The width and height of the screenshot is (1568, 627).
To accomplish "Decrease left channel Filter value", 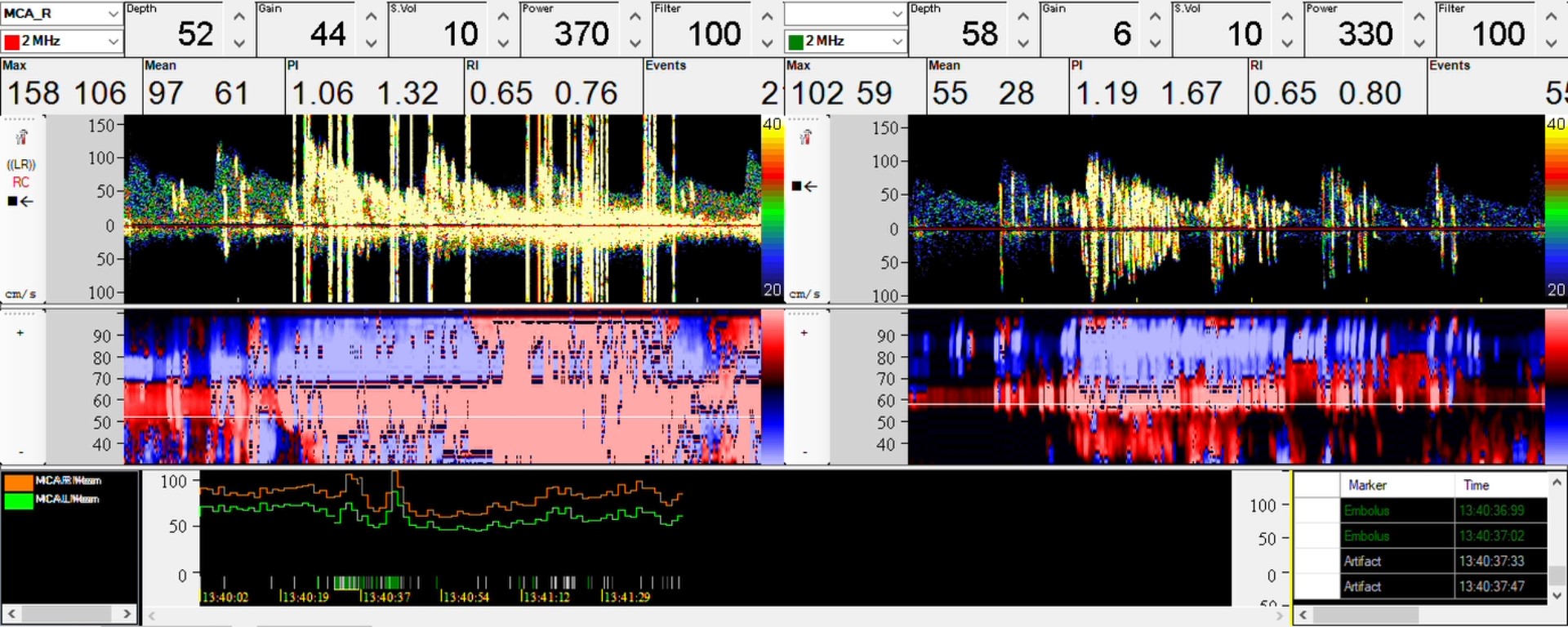I will point(767,42).
